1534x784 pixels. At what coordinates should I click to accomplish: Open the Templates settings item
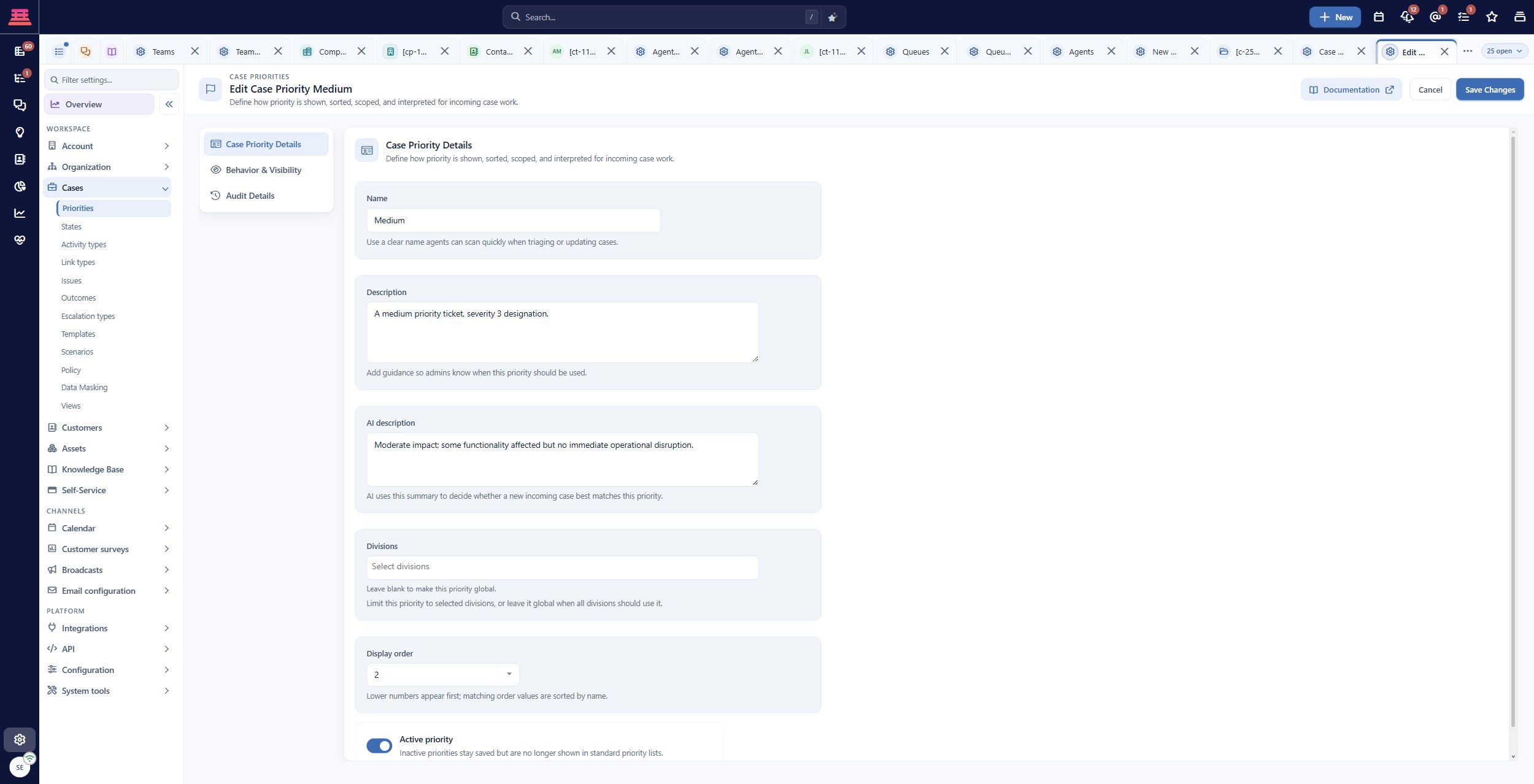(x=78, y=334)
